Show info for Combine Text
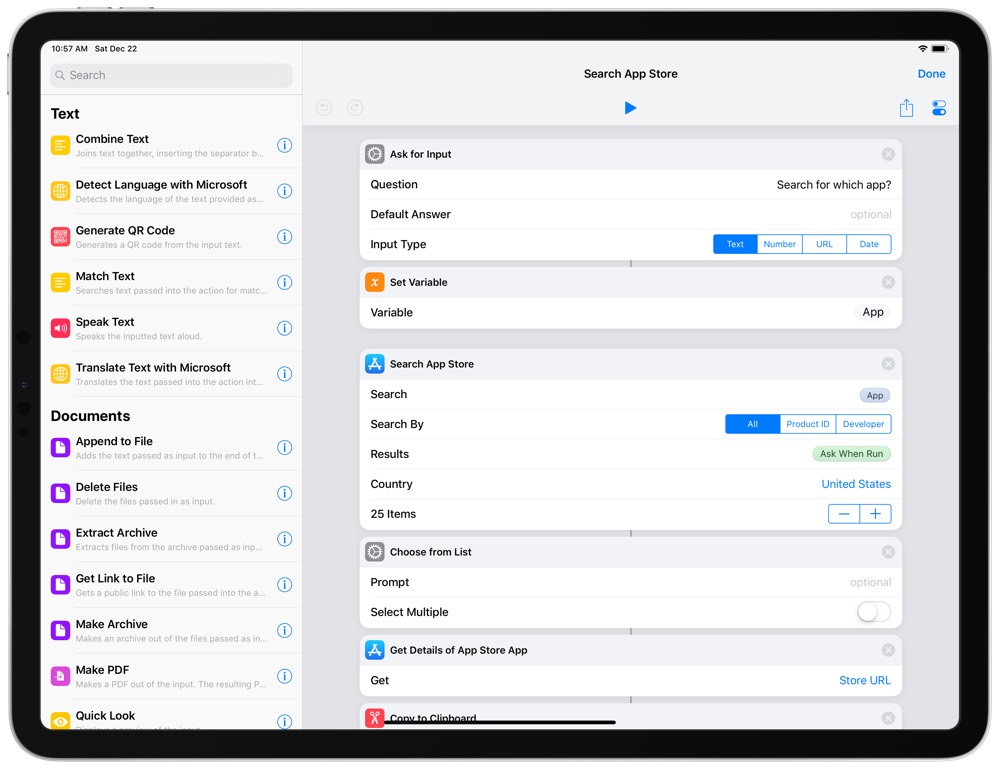 coord(284,145)
